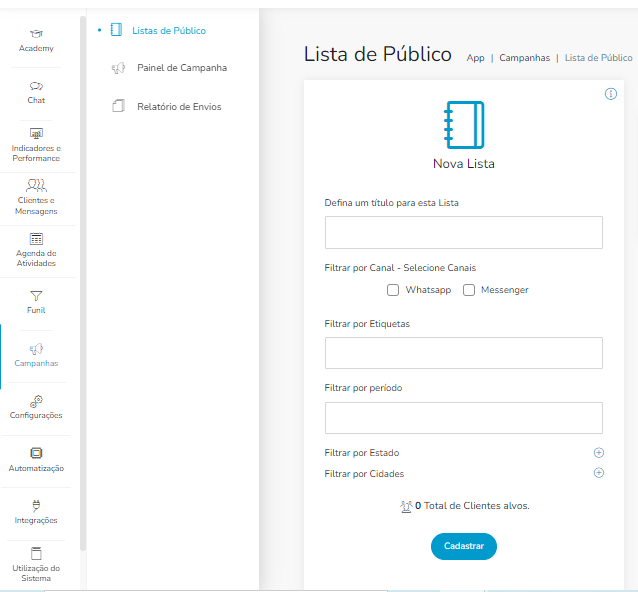Screen dimensions: 638x592
Task: Open the Configurações gears icon
Action: [x=36, y=402]
